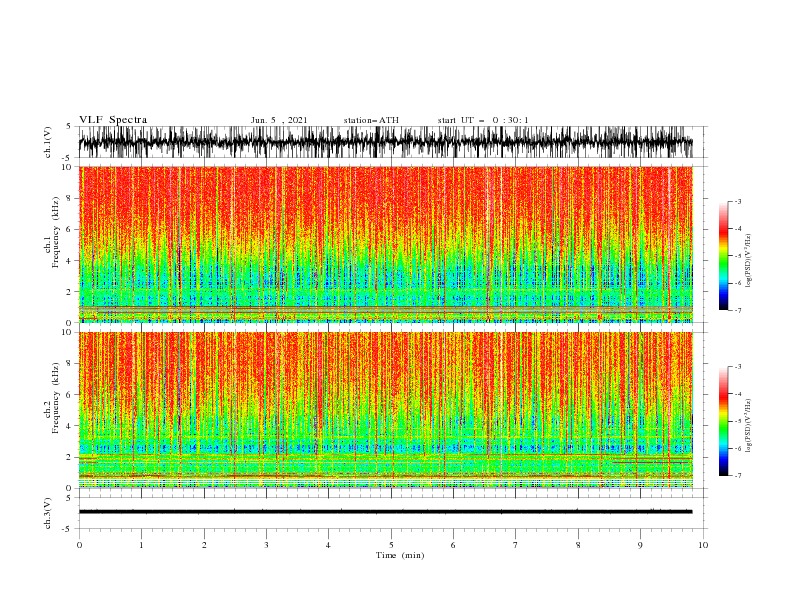Click time axis tick label "0"

coord(79,545)
